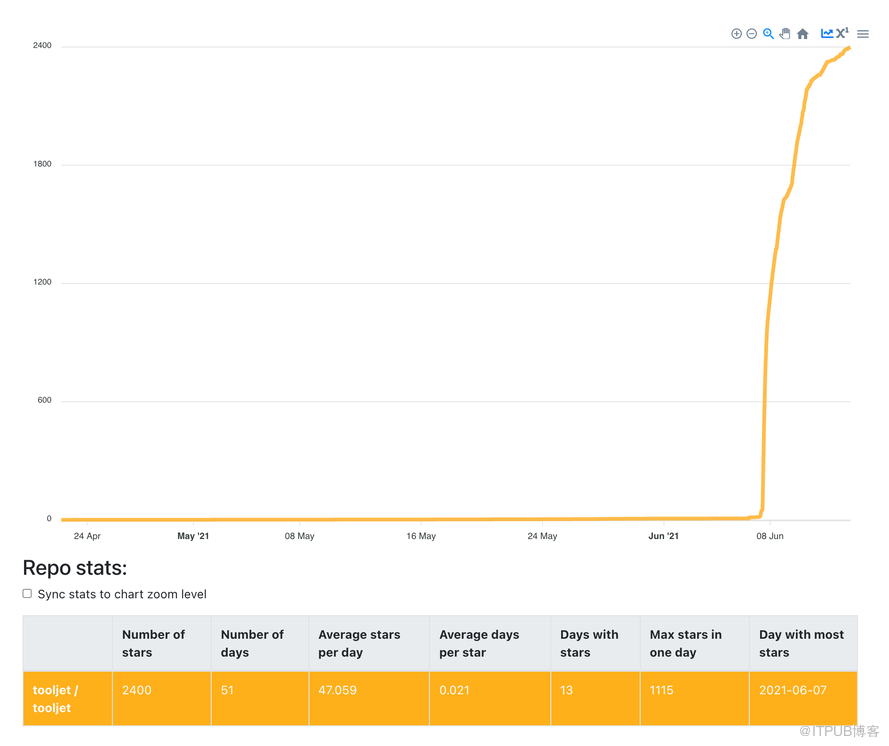Click the Day with most stars header
Viewport: 889px width, 746px height.
click(x=801, y=643)
